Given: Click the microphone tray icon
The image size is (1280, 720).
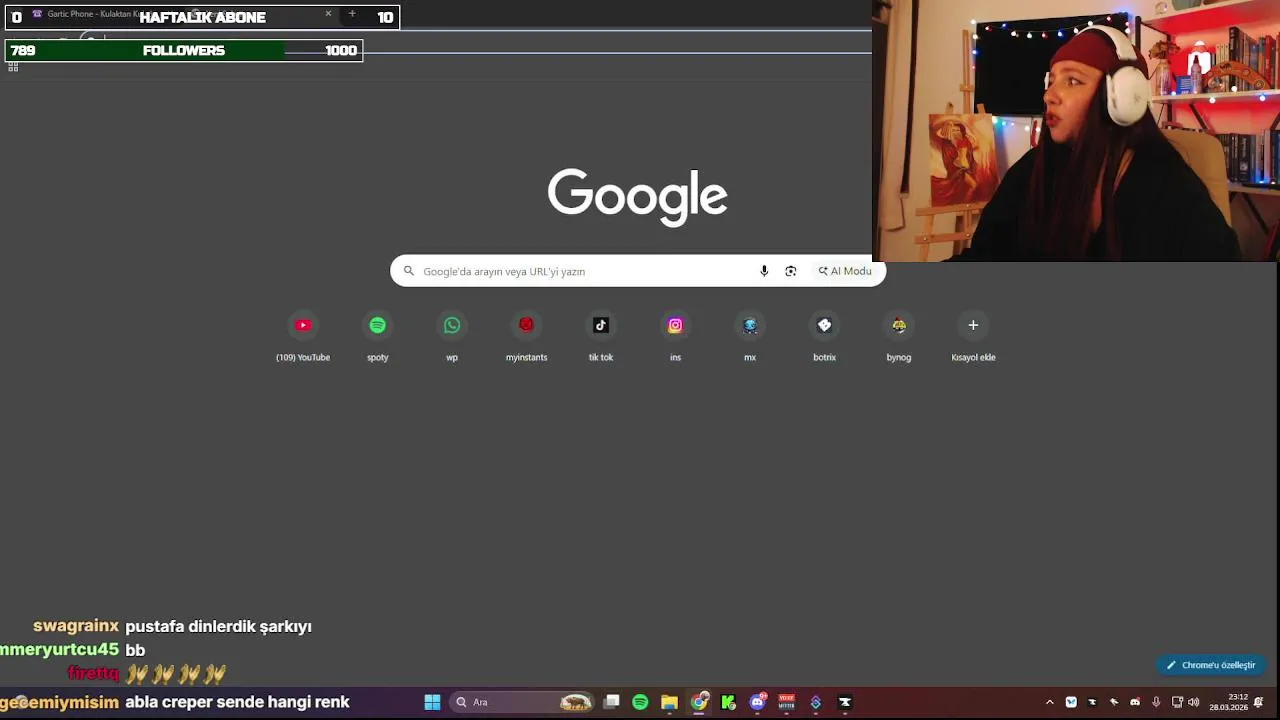Looking at the screenshot, I should [1156, 702].
